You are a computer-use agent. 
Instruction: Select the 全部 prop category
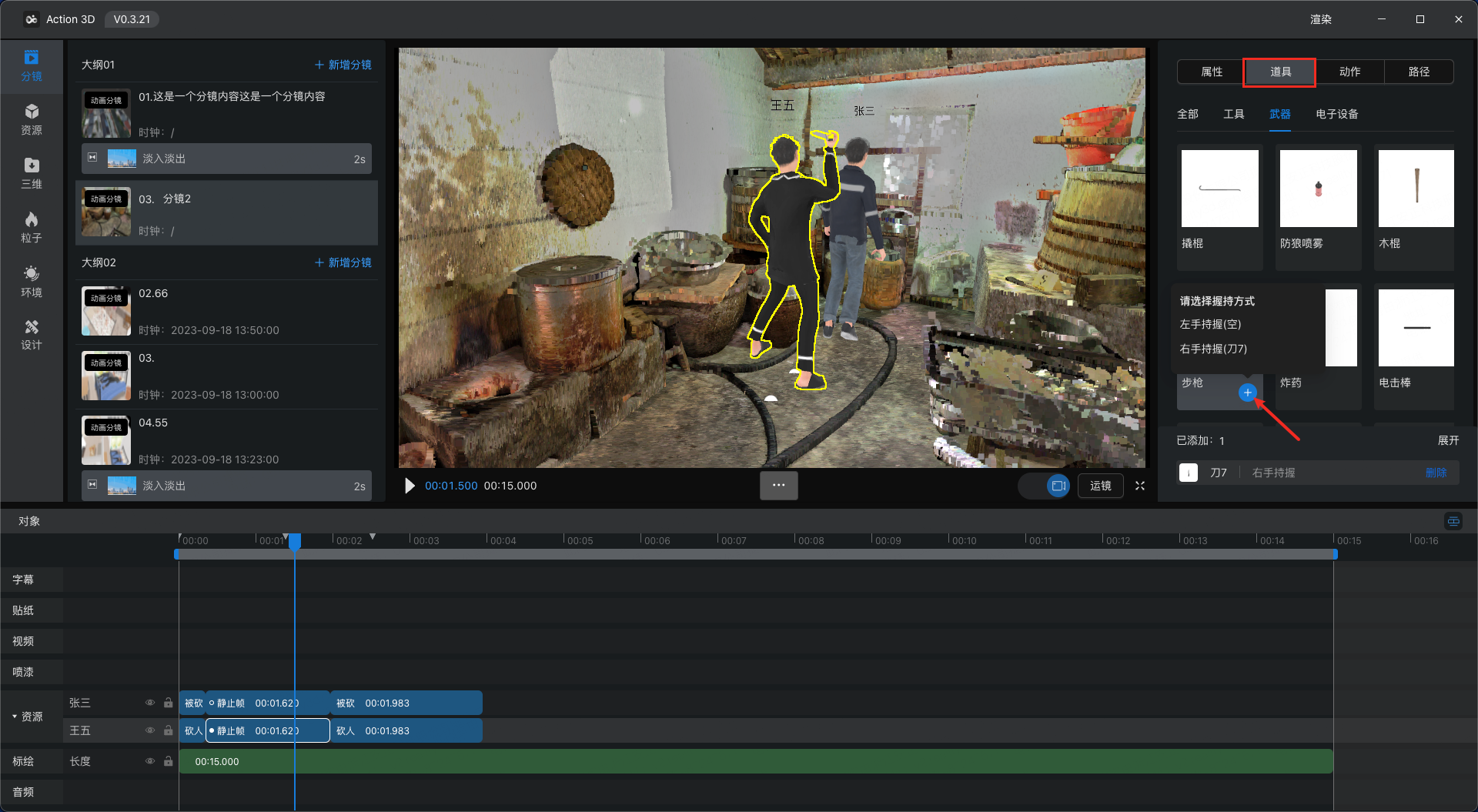(1188, 114)
